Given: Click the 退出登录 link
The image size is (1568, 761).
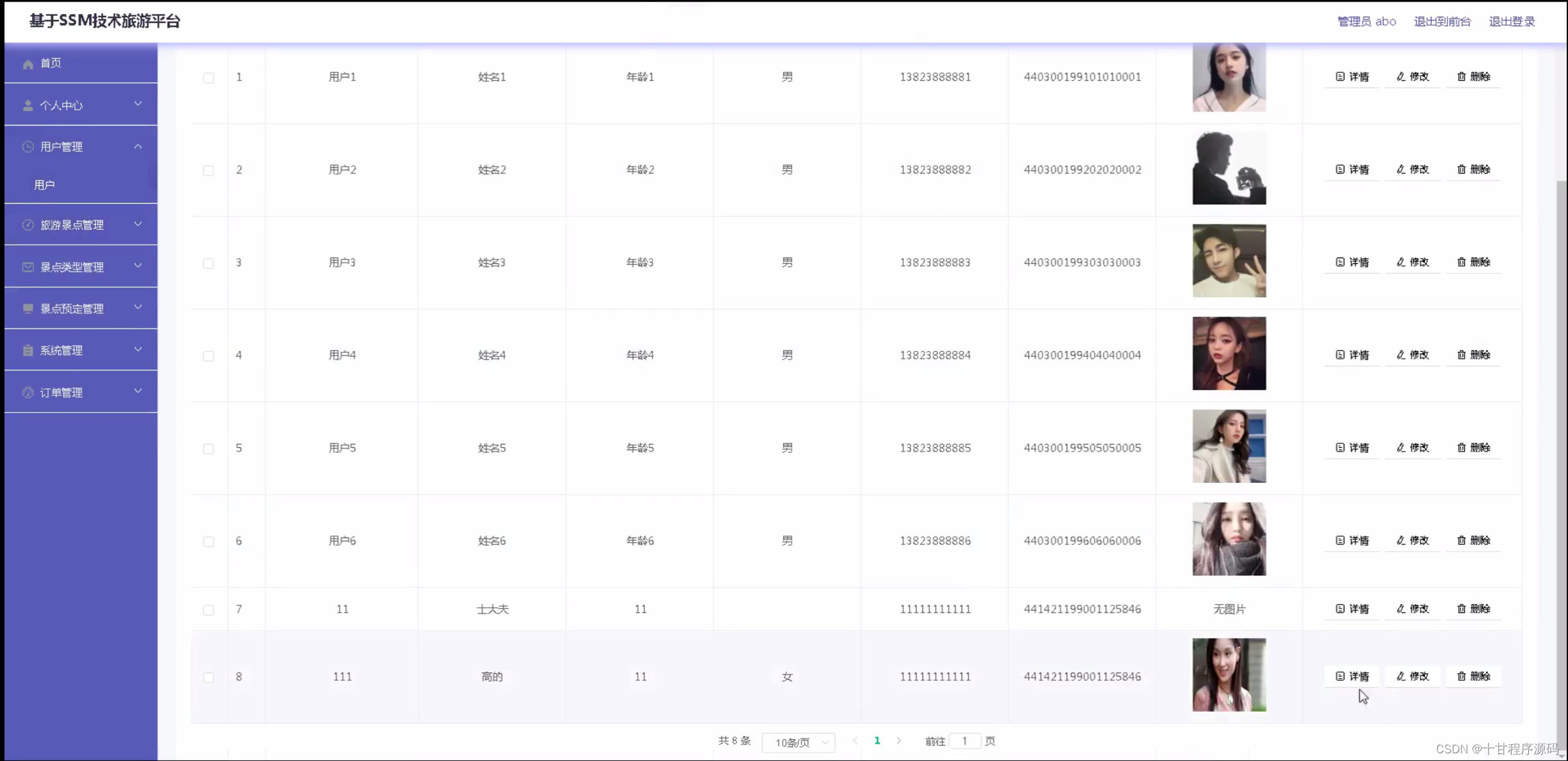Looking at the screenshot, I should point(1512,22).
